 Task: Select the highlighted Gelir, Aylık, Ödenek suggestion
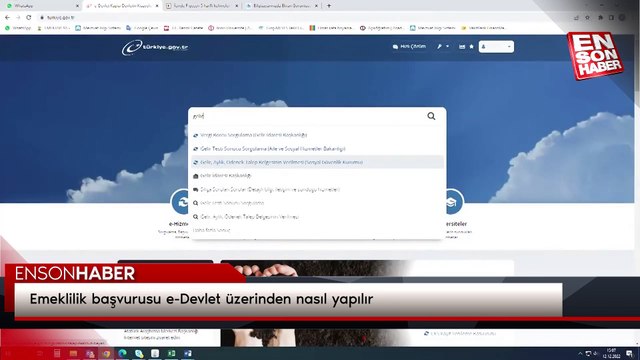(318, 162)
